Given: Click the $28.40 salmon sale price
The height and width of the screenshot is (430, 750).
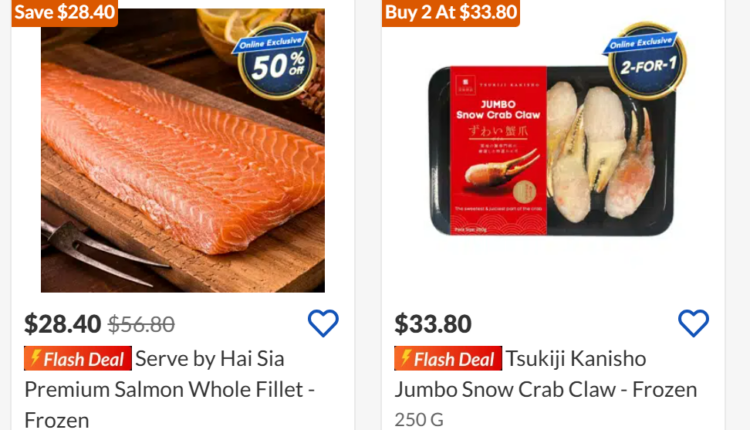Looking at the screenshot, I should (x=63, y=324).
